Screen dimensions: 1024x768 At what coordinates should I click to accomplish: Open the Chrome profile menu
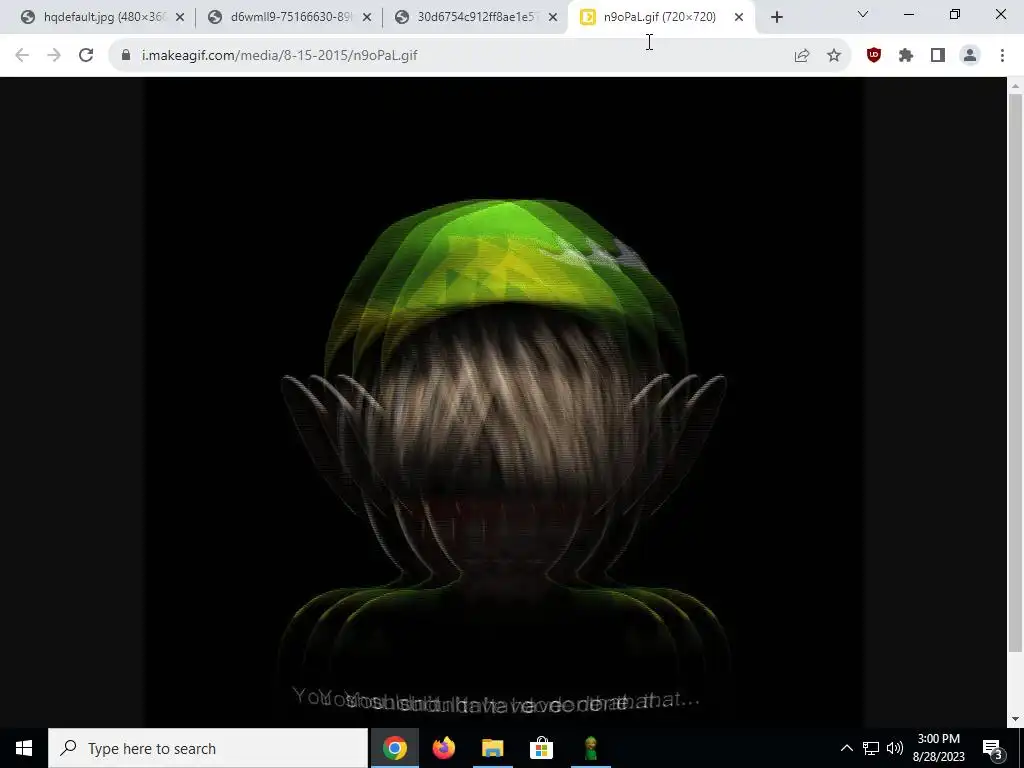coord(970,56)
